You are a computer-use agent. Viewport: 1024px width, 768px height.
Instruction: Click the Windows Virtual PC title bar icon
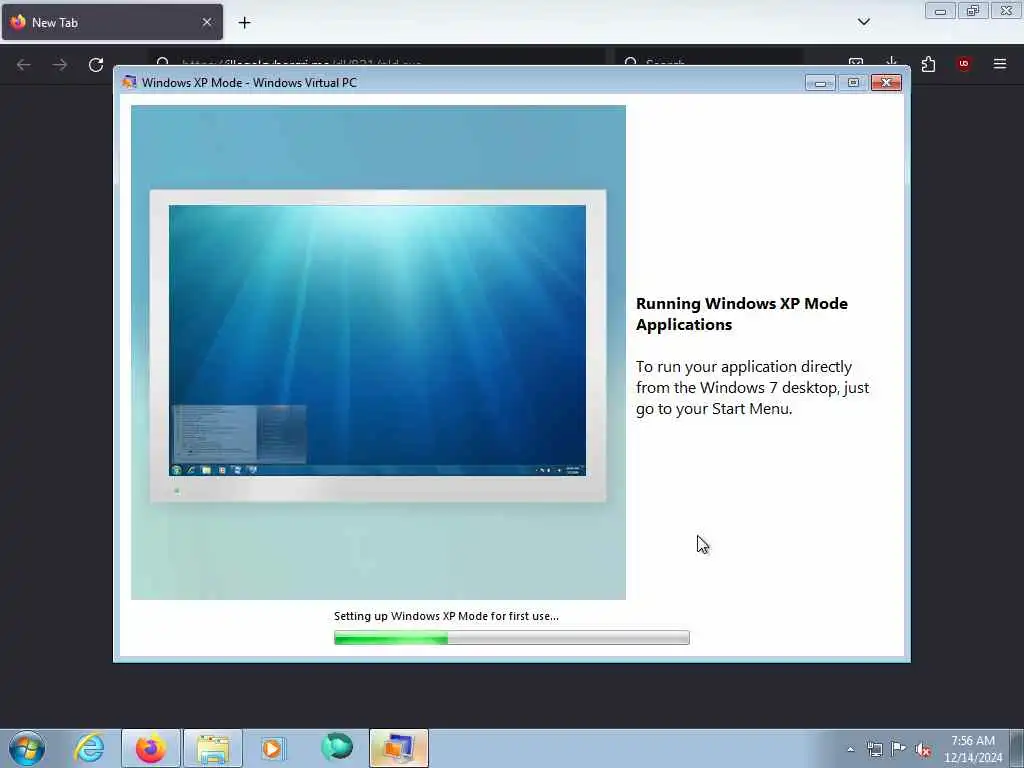[x=129, y=82]
